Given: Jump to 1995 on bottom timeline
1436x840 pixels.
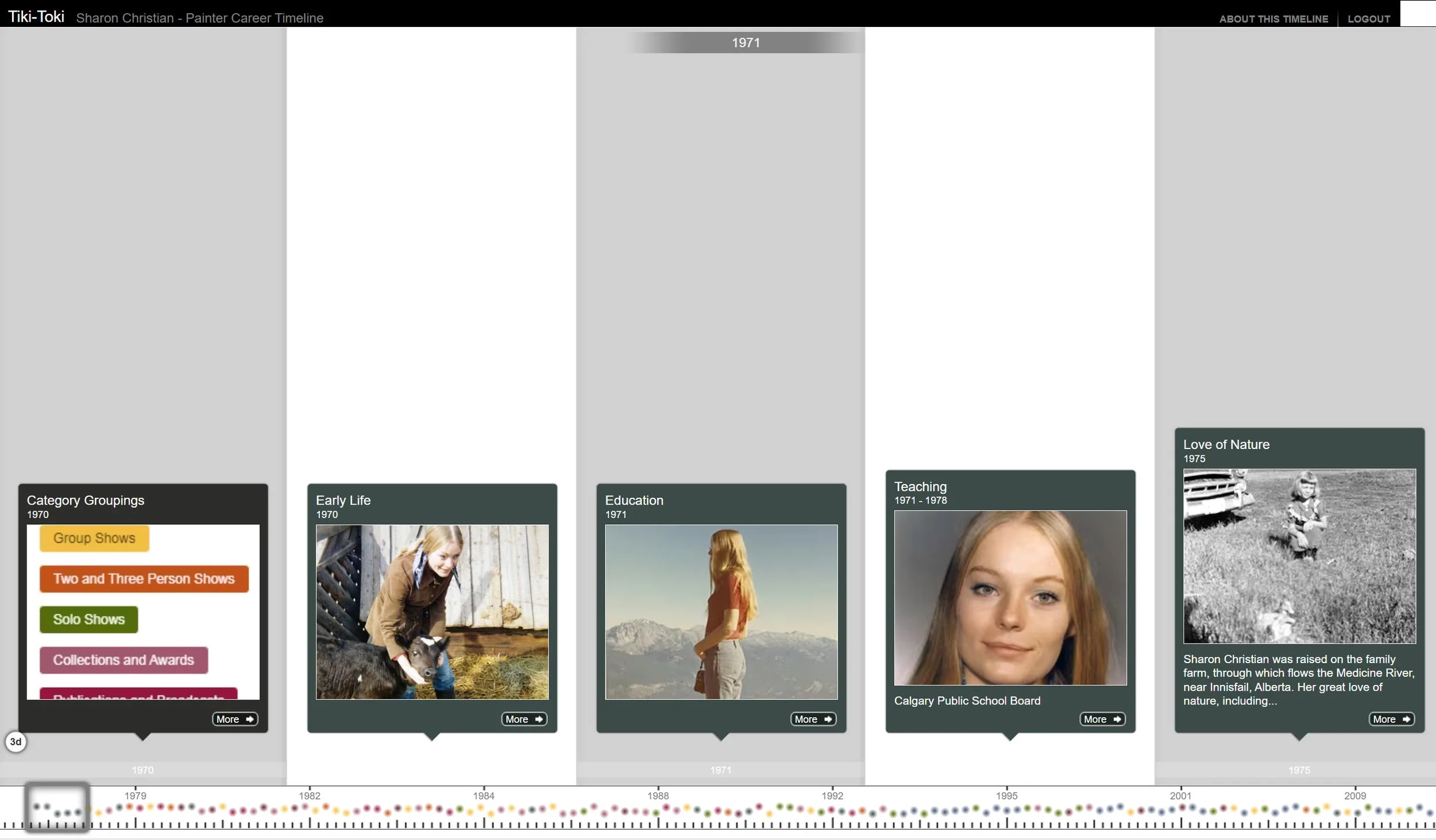Looking at the screenshot, I should pyautogui.click(x=1006, y=796).
